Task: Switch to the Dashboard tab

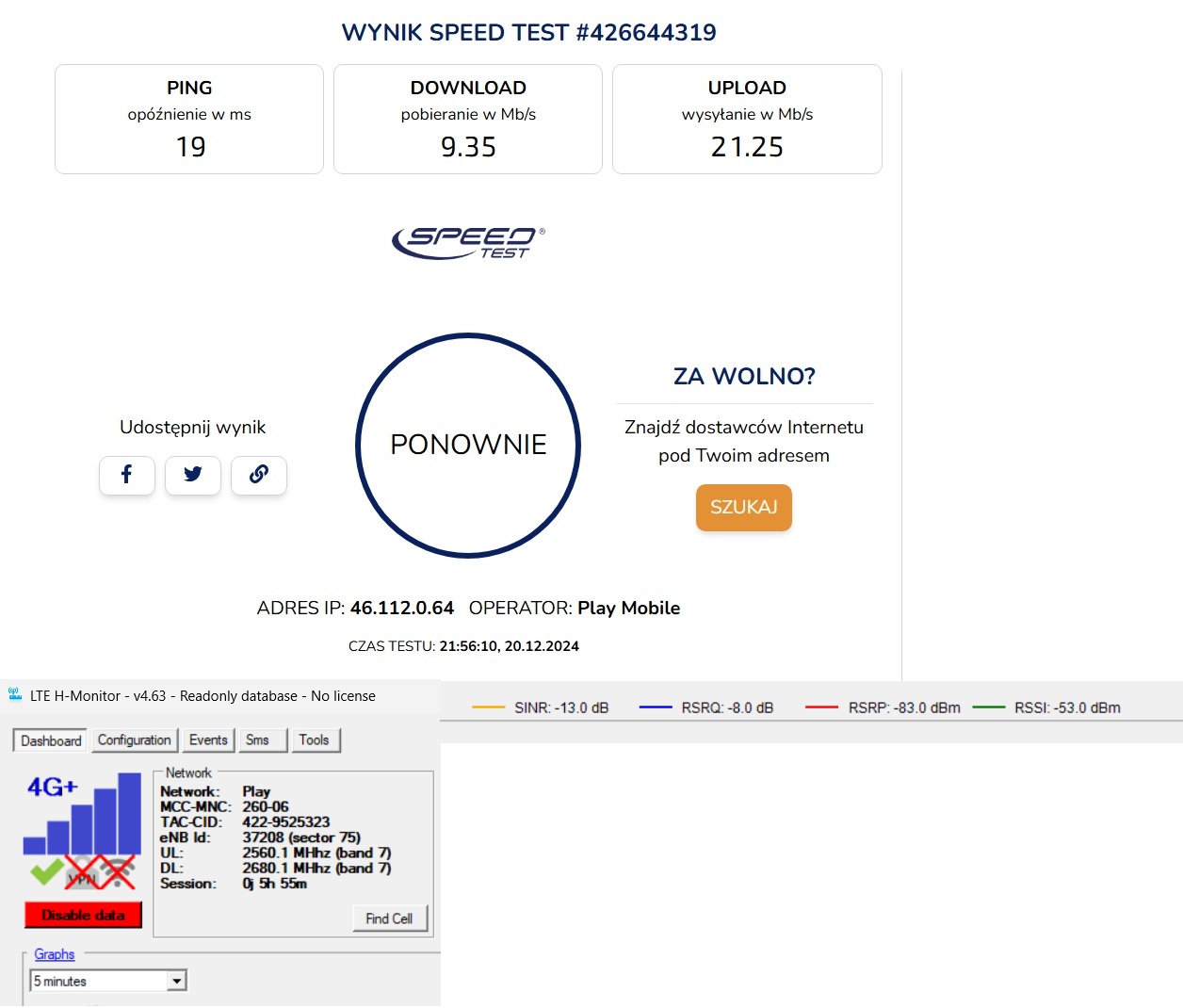Action: 51,740
